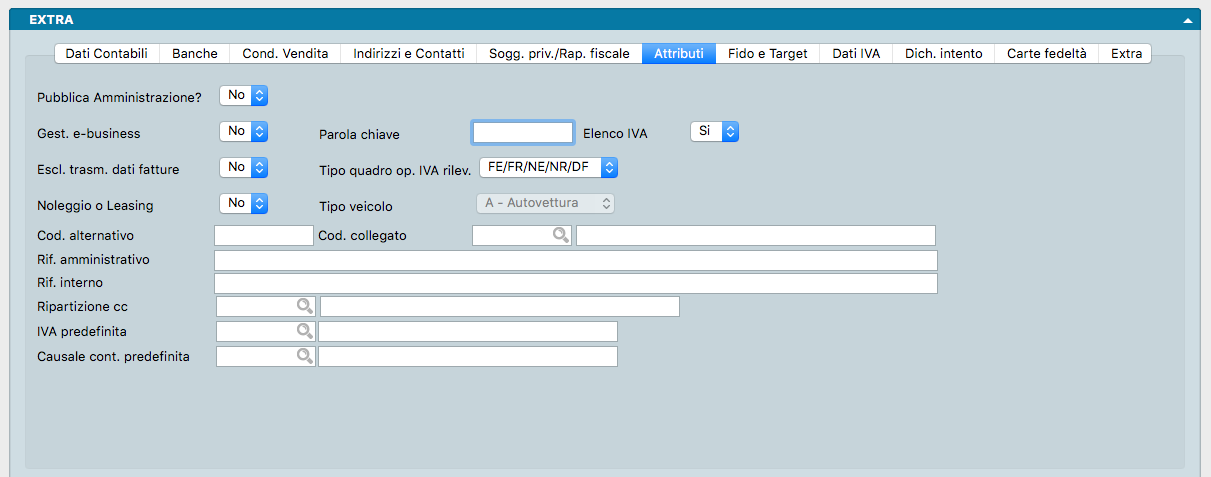This screenshot has height=477, width=1211.
Task: Focus the Rif. amministrativo input field
Action: (x=576, y=261)
